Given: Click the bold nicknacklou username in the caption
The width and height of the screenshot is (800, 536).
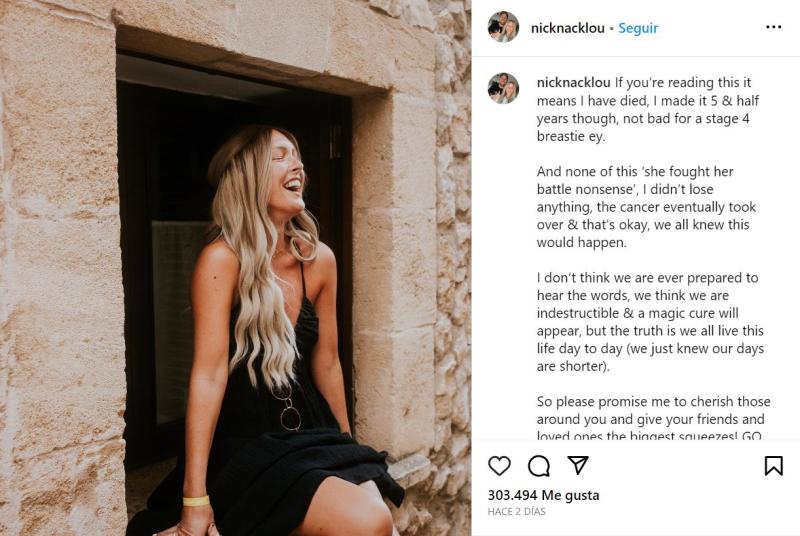Looking at the screenshot, I should click(x=573, y=82).
